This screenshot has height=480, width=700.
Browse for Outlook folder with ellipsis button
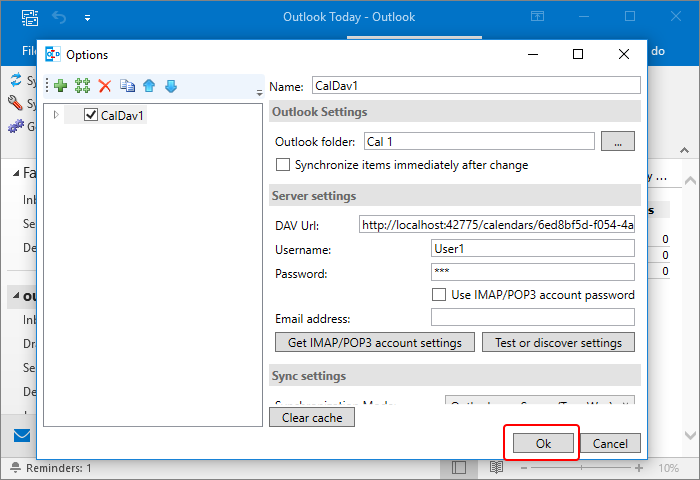[x=618, y=141]
